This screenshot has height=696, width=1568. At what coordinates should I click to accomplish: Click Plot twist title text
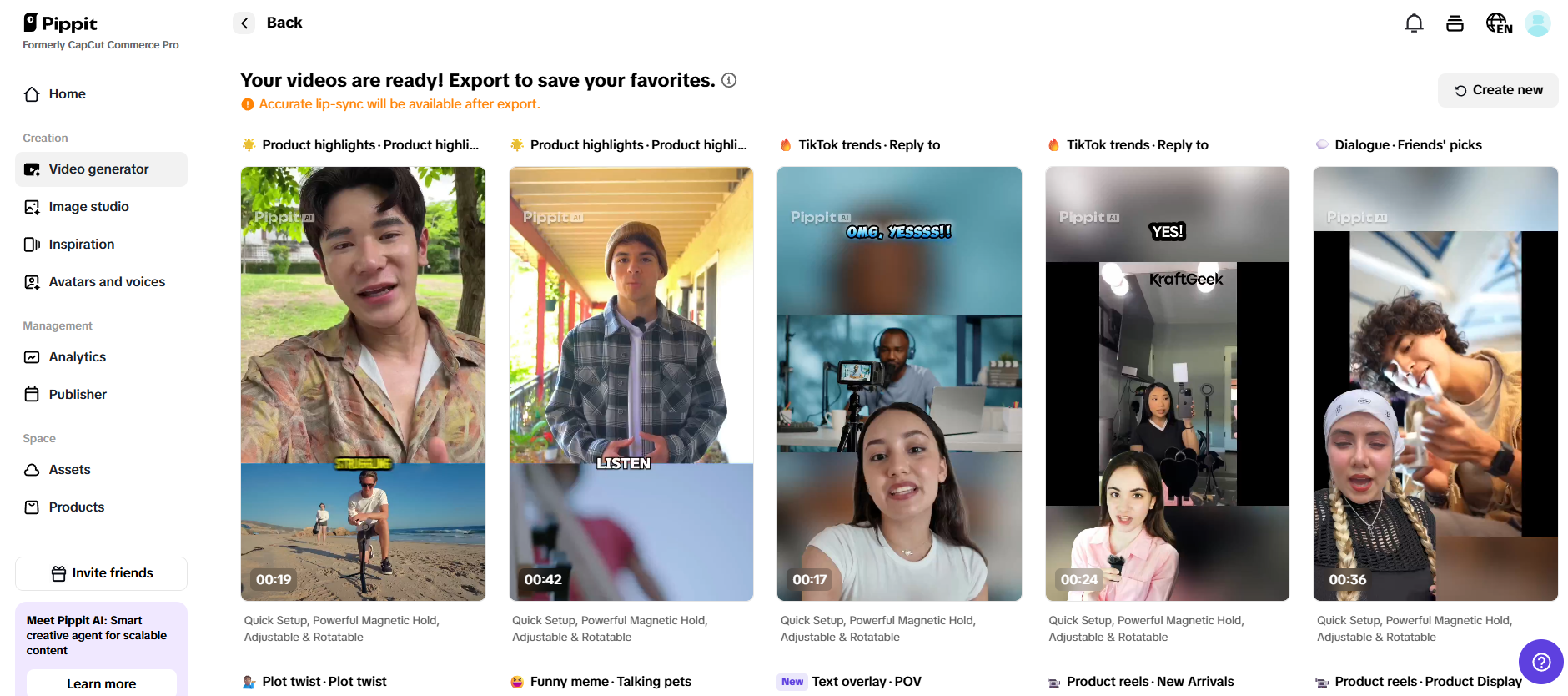click(x=324, y=682)
